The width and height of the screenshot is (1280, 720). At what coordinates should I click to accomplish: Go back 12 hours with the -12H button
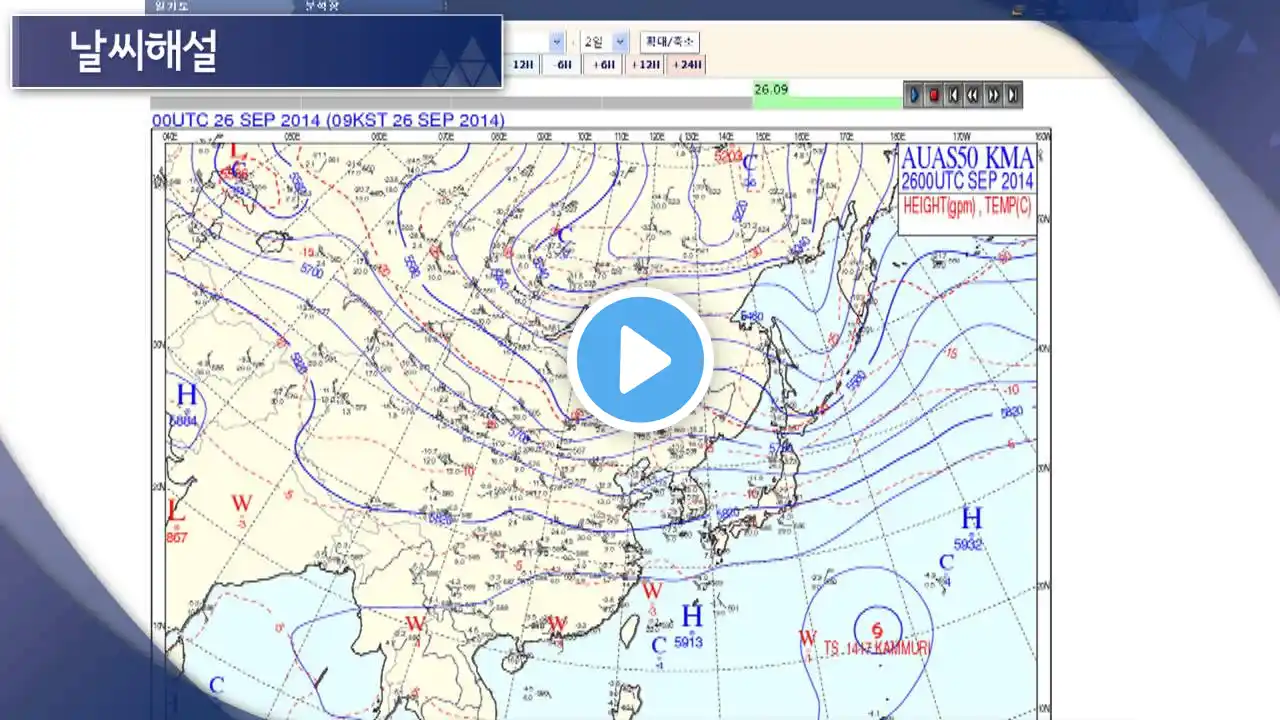tap(524, 65)
